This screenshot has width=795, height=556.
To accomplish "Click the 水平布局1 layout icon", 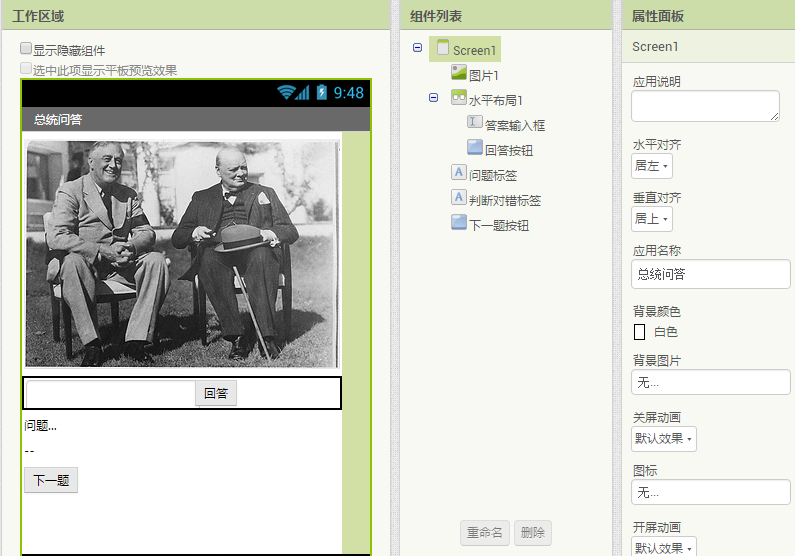I will click(459, 98).
